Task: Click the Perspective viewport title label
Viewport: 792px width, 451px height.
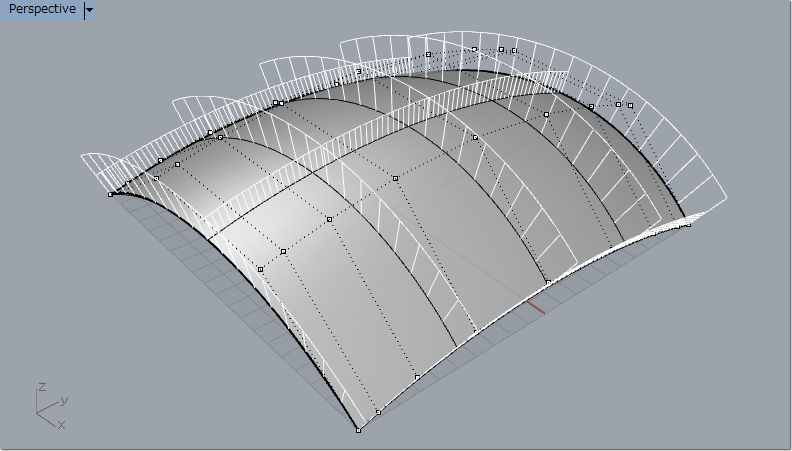Action: 42,9
